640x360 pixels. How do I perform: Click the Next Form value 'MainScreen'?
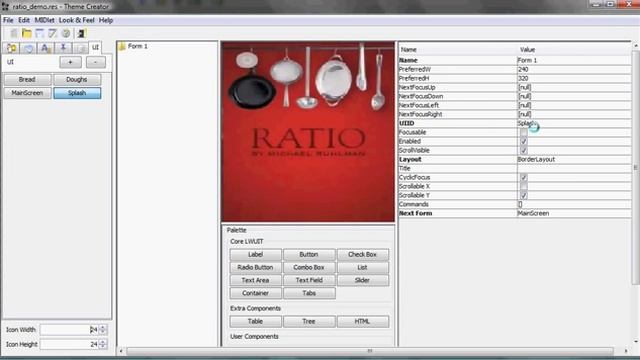coord(574,213)
